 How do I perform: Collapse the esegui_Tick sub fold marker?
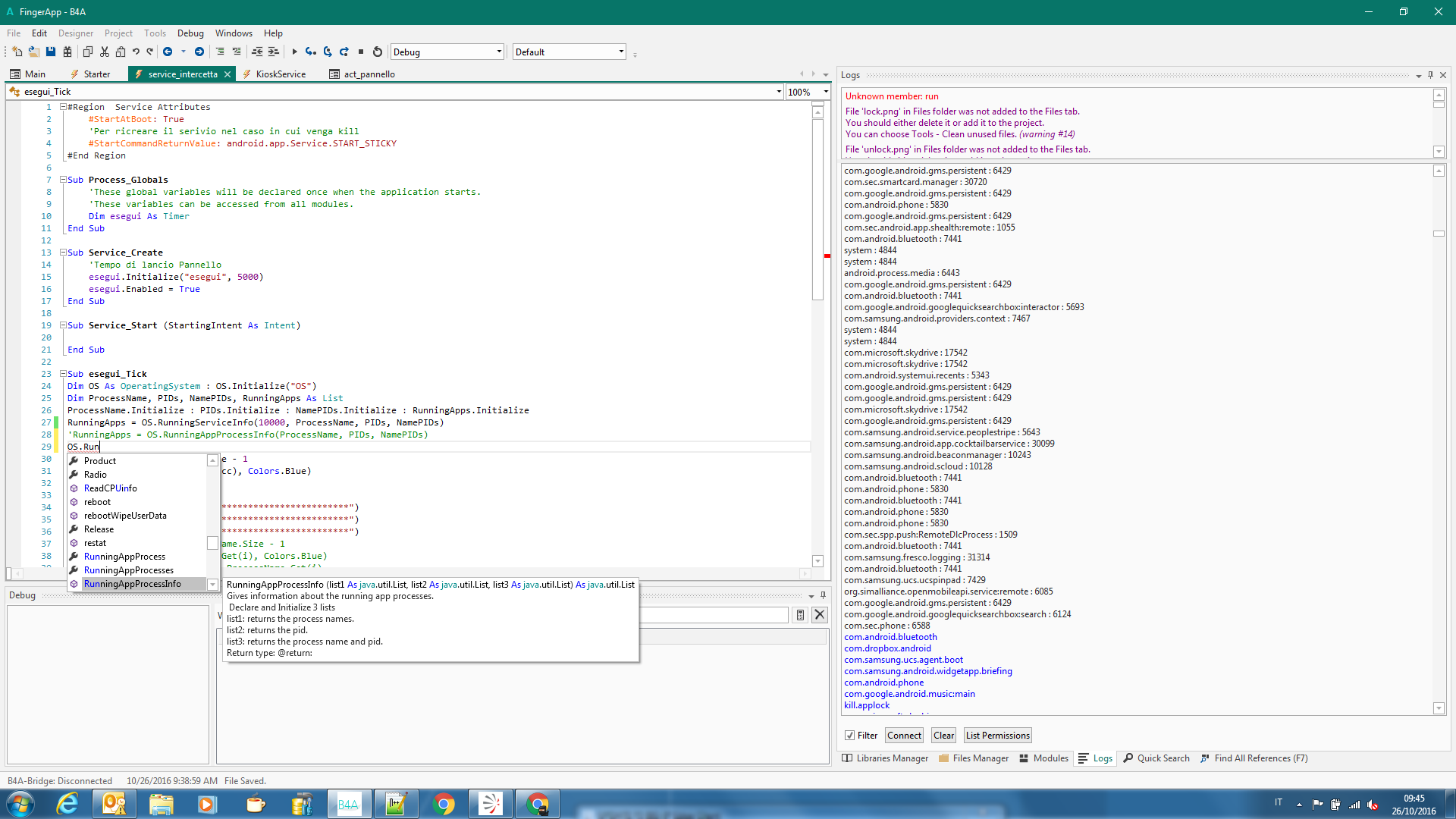(x=64, y=374)
